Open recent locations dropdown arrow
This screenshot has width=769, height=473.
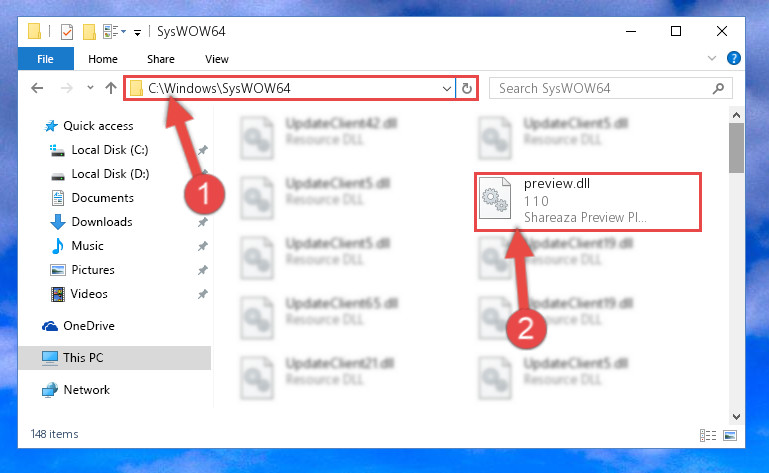pyautogui.click(x=90, y=88)
